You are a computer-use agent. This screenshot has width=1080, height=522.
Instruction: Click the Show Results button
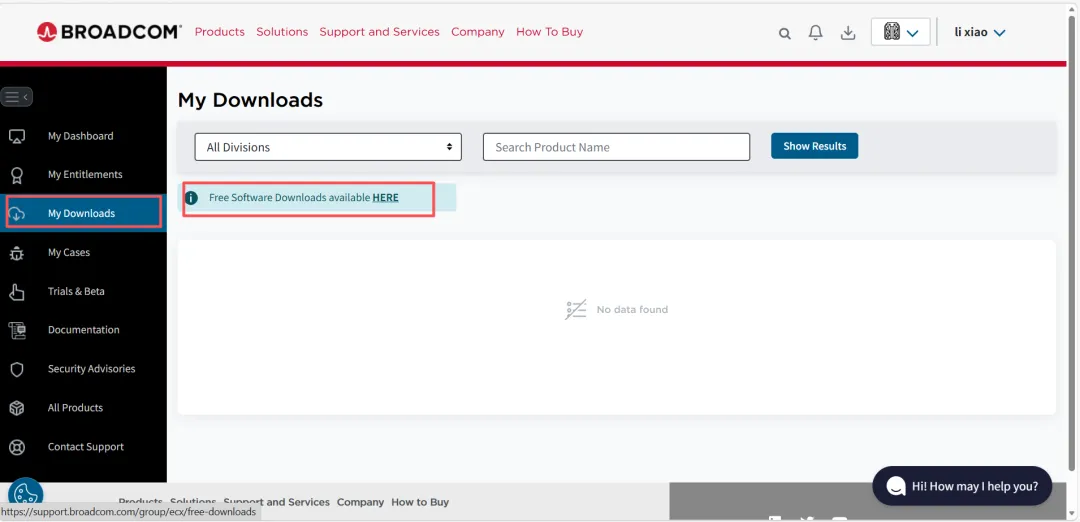click(x=814, y=146)
